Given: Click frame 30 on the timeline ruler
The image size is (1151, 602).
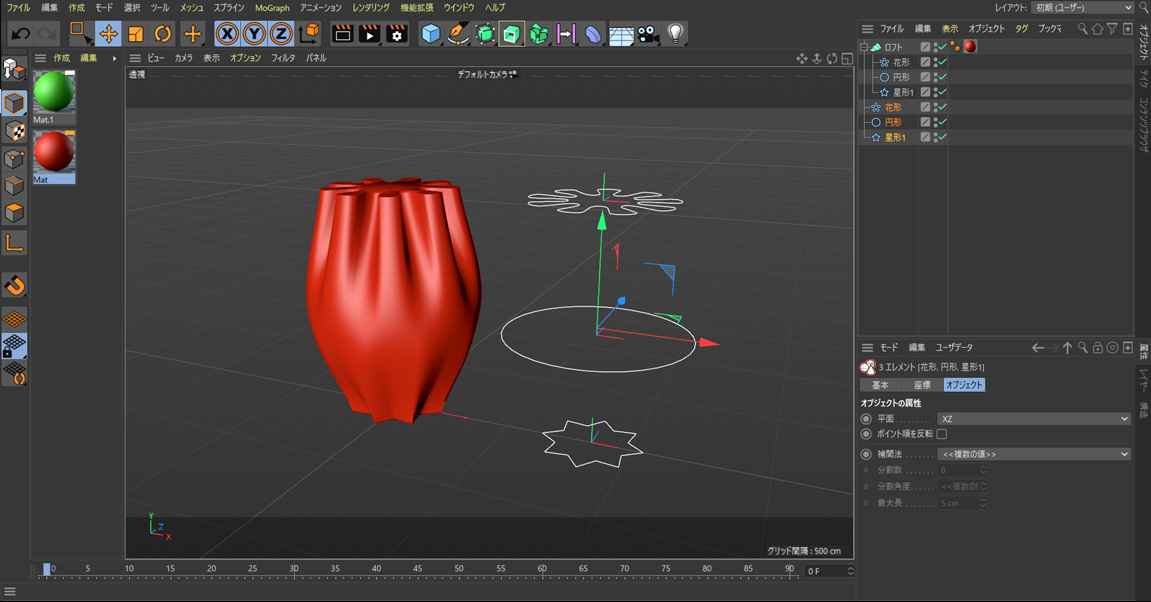Looking at the screenshot, I should click(294, 570).
